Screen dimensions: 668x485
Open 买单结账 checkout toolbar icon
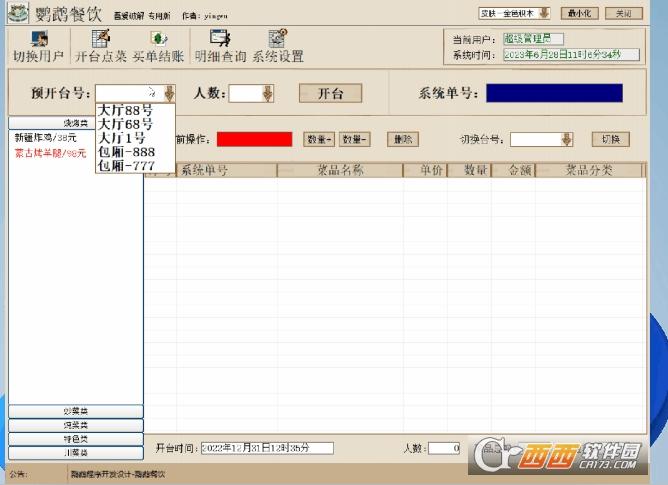158,47
